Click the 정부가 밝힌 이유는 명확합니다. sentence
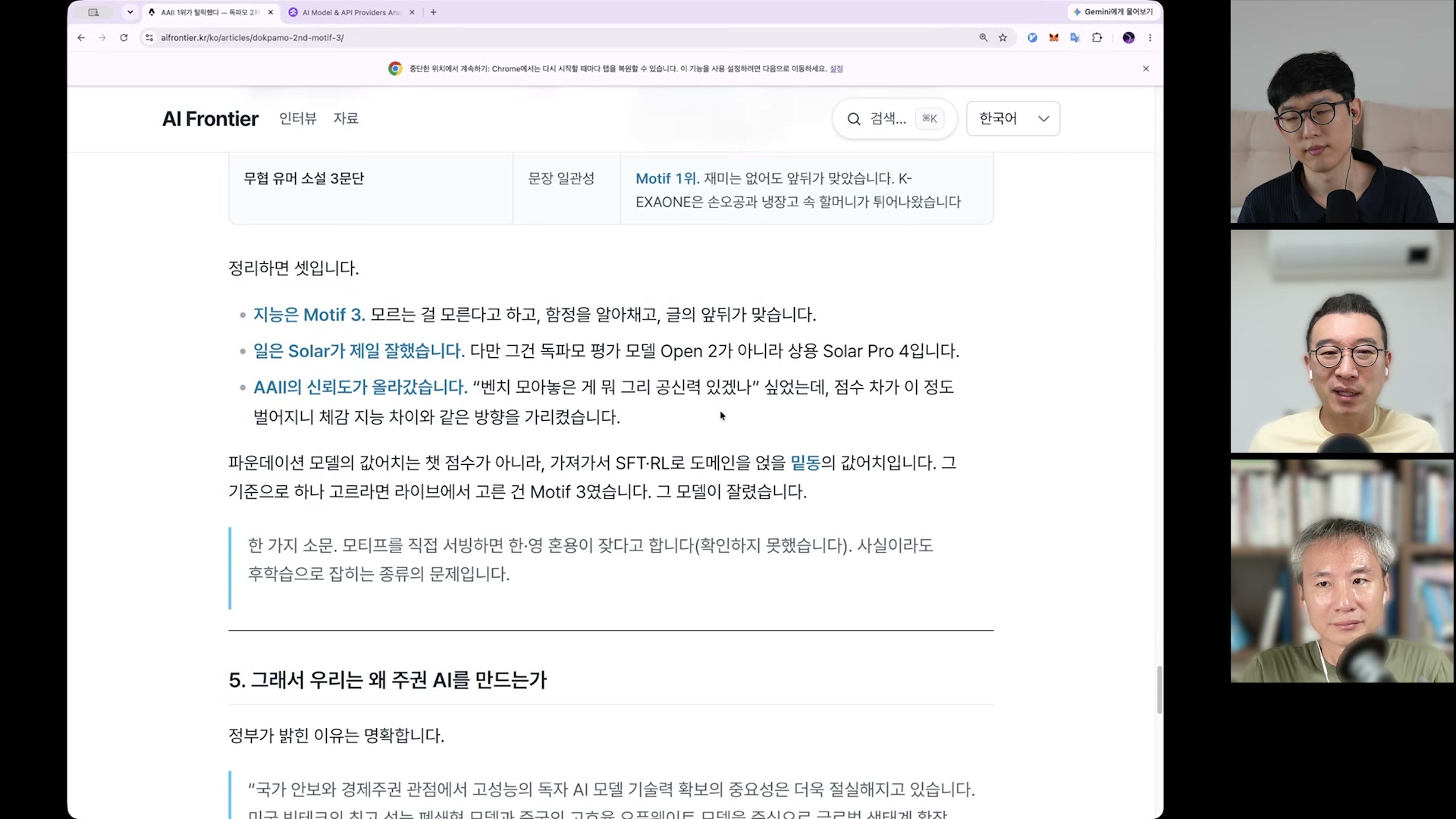 pos(337,736)
